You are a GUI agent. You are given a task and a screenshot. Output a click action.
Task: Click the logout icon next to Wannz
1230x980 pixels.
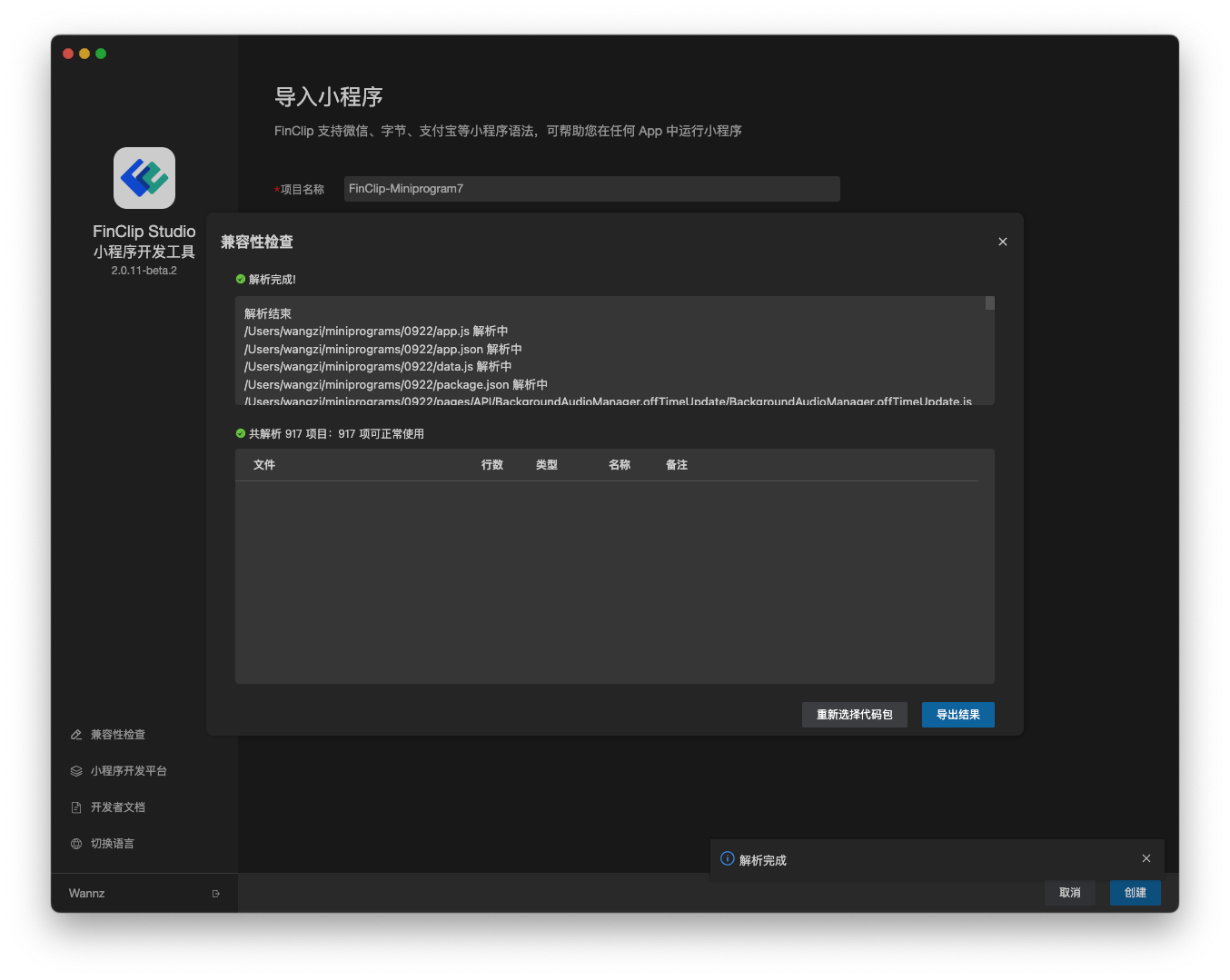point(216,893)
